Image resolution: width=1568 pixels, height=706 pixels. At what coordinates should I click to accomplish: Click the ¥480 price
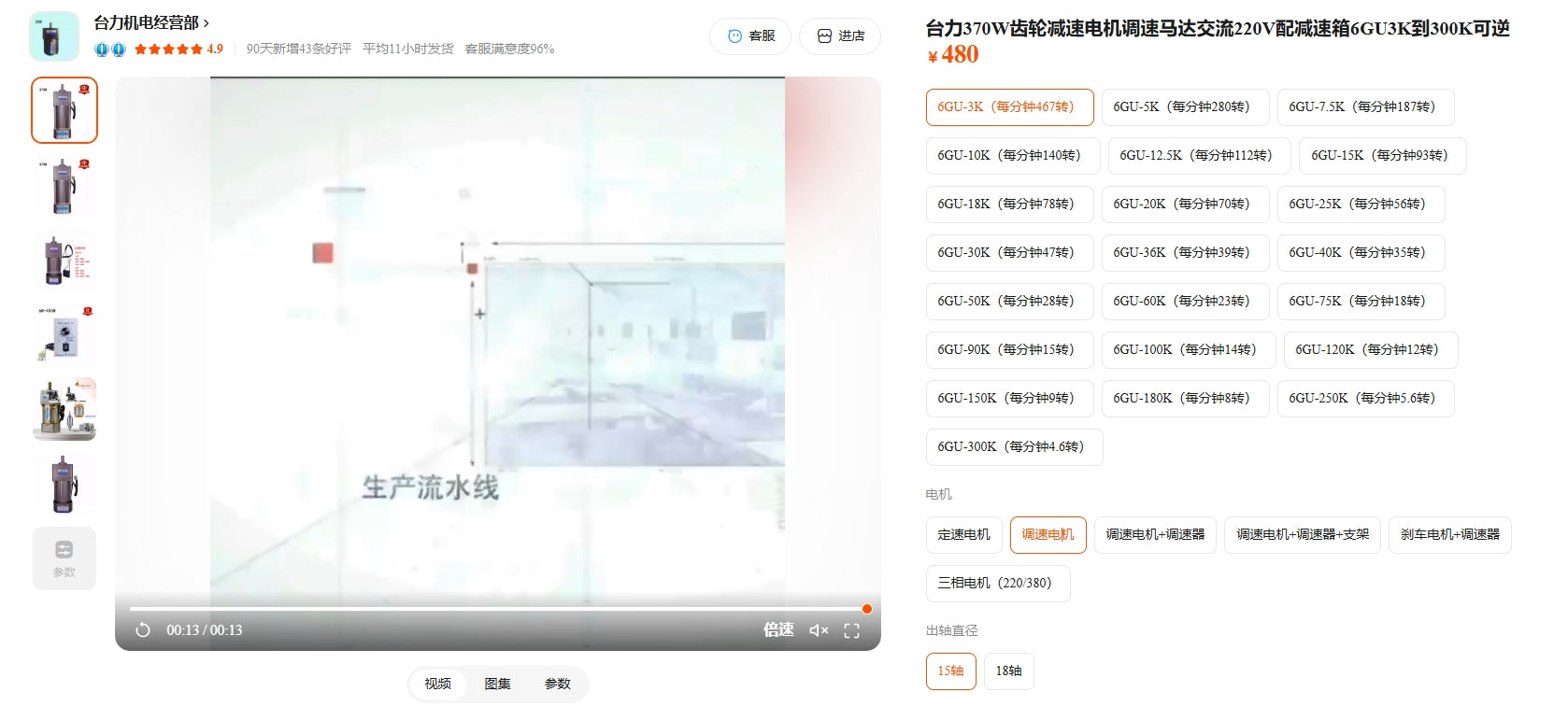coord(953,55)
